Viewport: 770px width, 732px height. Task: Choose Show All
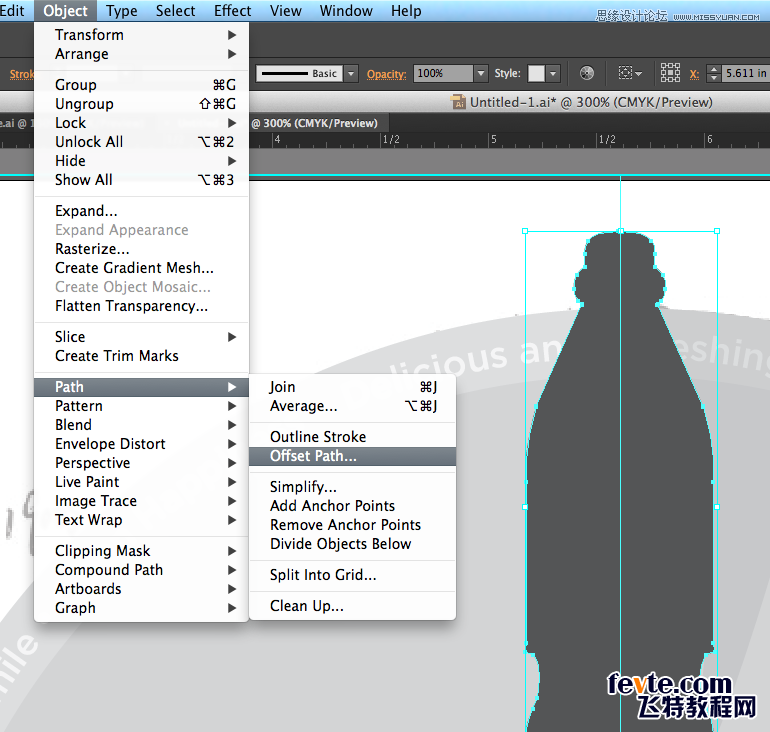pos(141,180)
